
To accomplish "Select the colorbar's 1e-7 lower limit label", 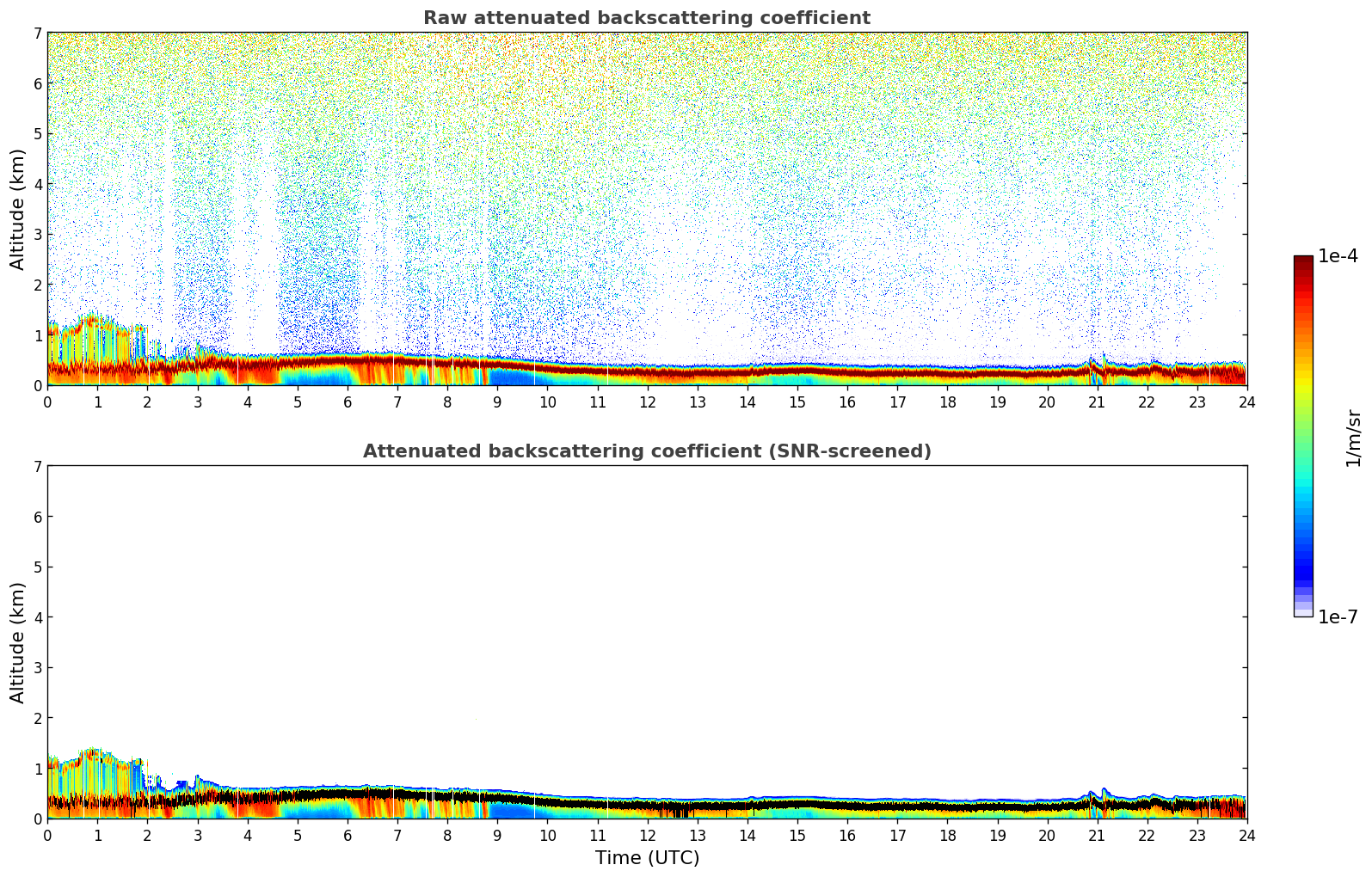I will pos(1338,616).
